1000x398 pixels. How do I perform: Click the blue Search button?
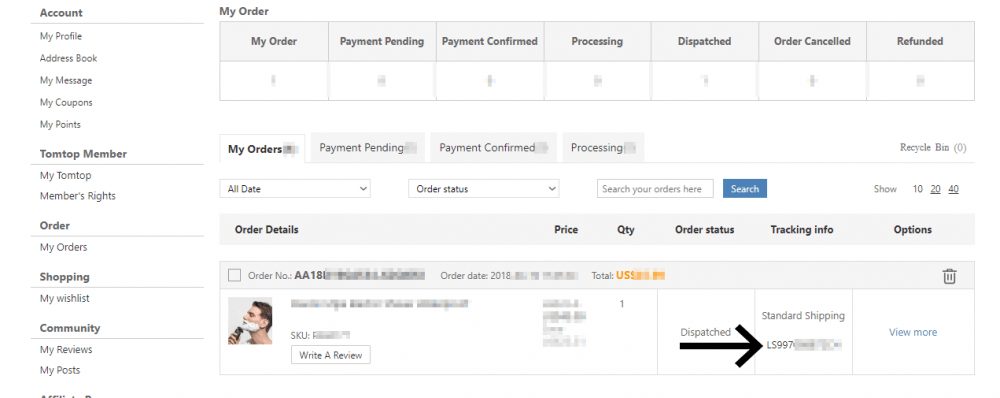click(744, 189)
